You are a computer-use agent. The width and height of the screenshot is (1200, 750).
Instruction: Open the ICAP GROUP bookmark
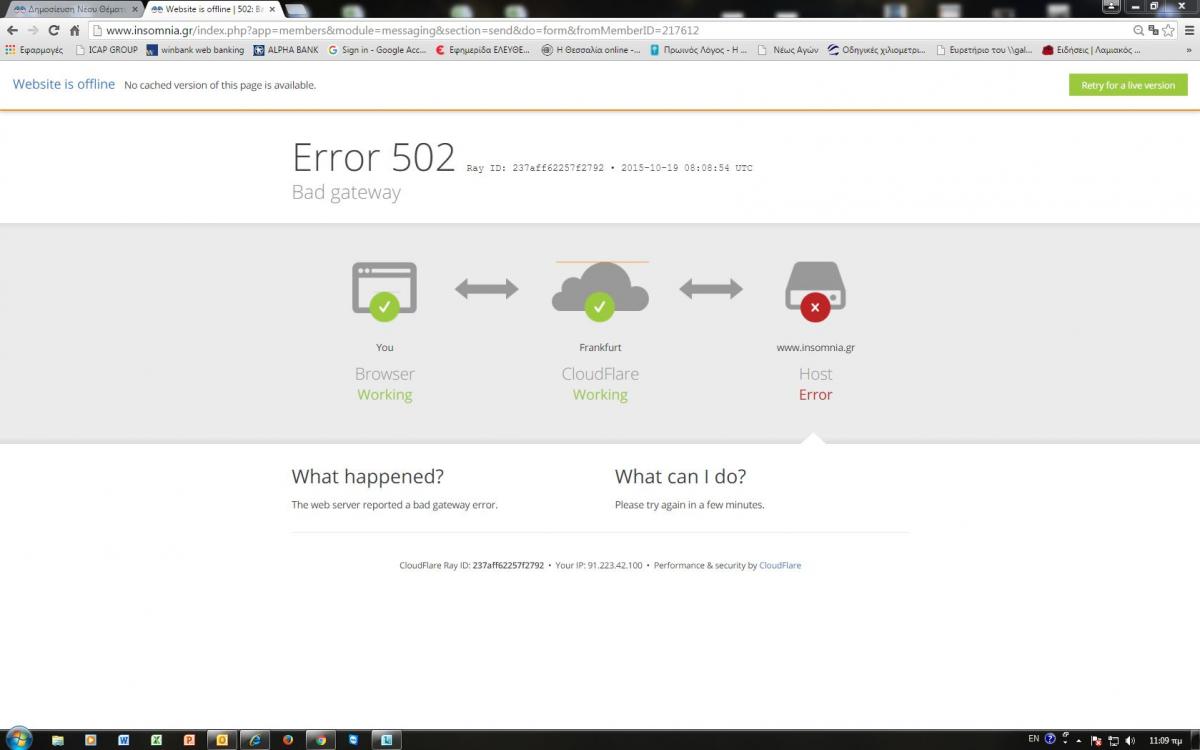[x=106, y=49]
